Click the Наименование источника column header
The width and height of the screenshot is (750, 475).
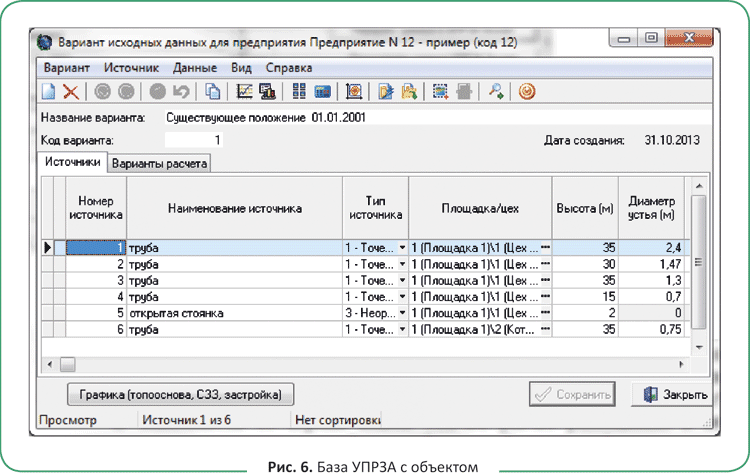(x=234, y=208)
